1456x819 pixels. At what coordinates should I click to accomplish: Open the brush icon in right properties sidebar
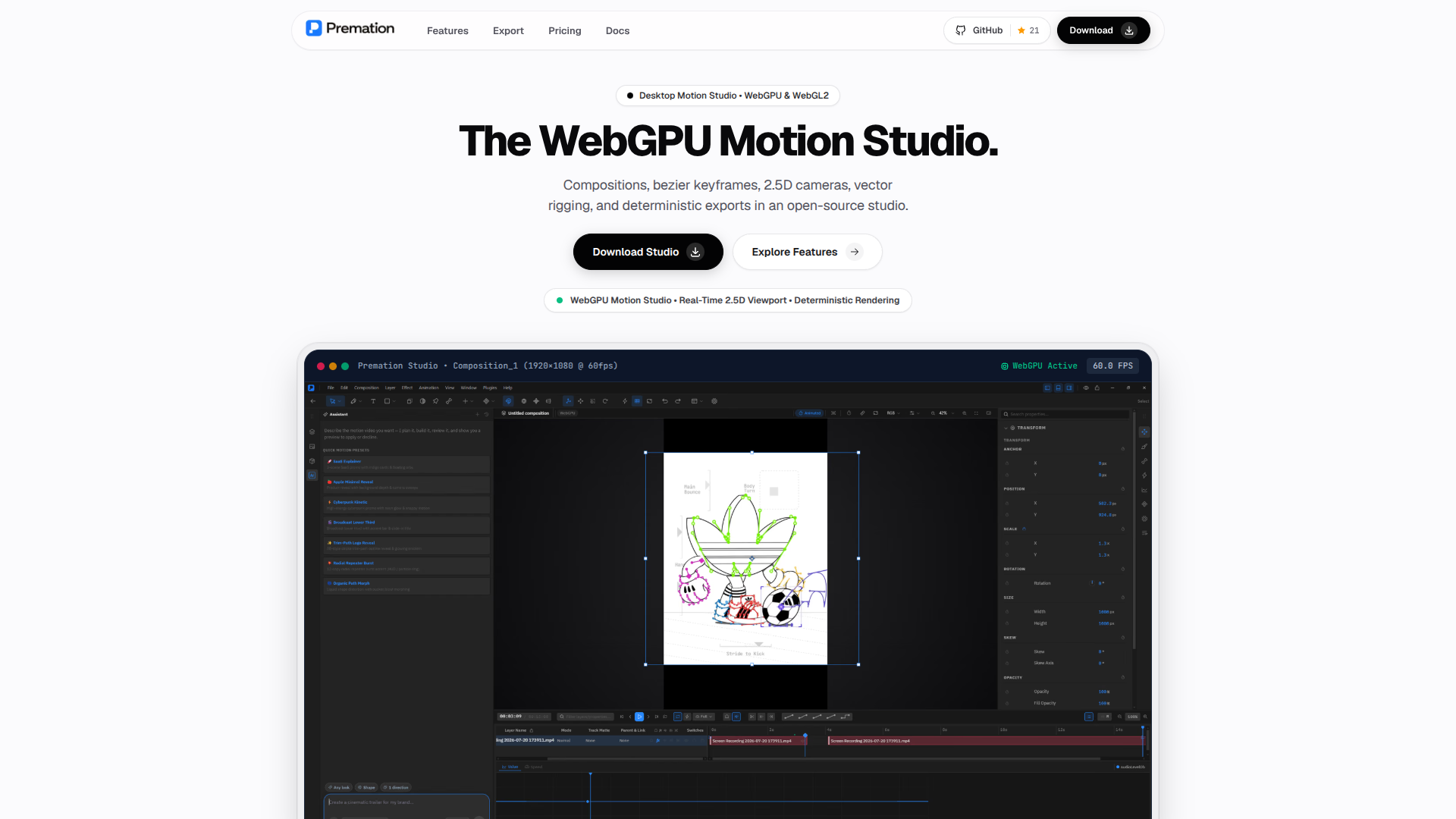click(1144, 447)
